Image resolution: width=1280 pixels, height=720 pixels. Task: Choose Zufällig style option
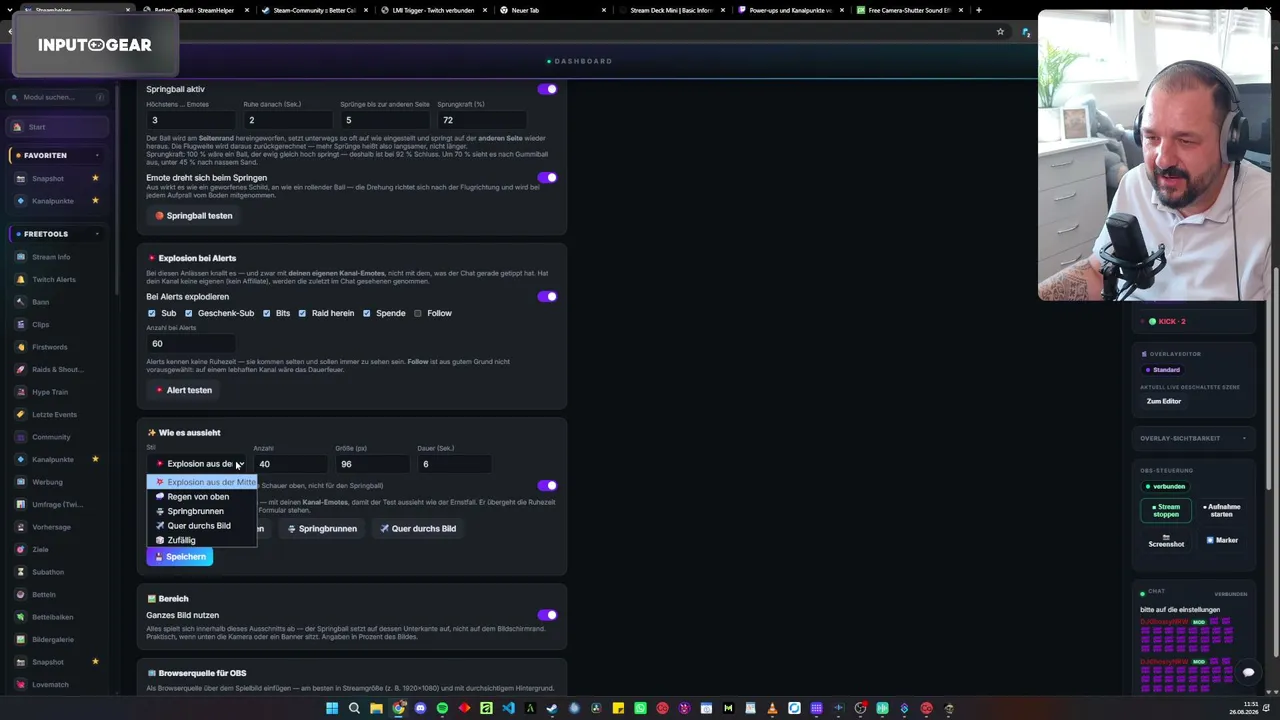(202, 540)
